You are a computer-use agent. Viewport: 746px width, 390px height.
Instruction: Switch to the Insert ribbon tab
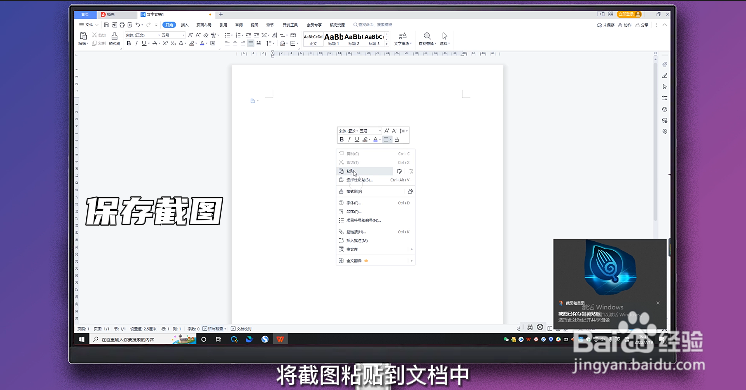[185, 25]
